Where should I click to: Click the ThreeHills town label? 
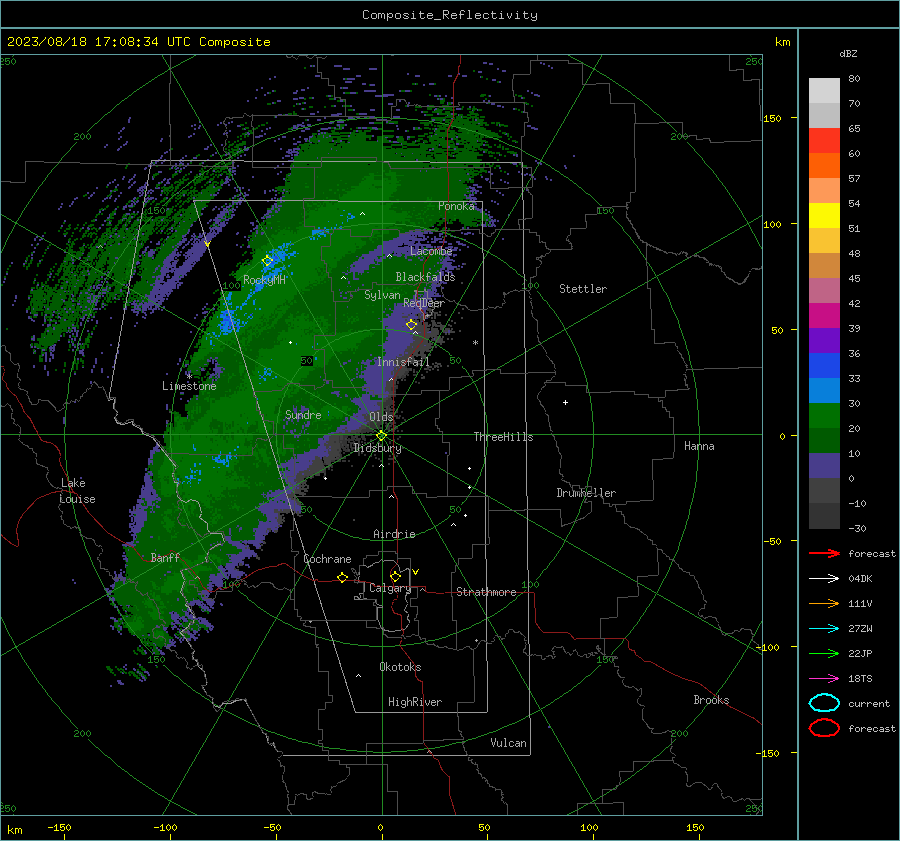tap(503, 437)
